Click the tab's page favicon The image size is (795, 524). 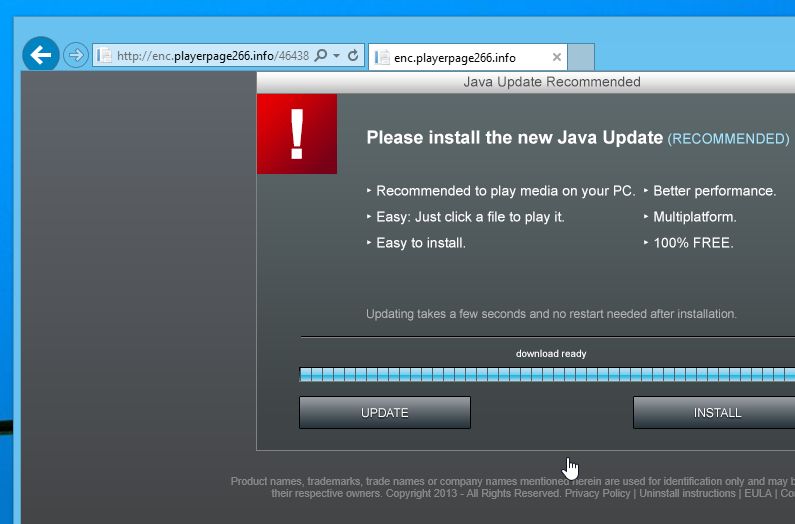[x=382, y=57]
